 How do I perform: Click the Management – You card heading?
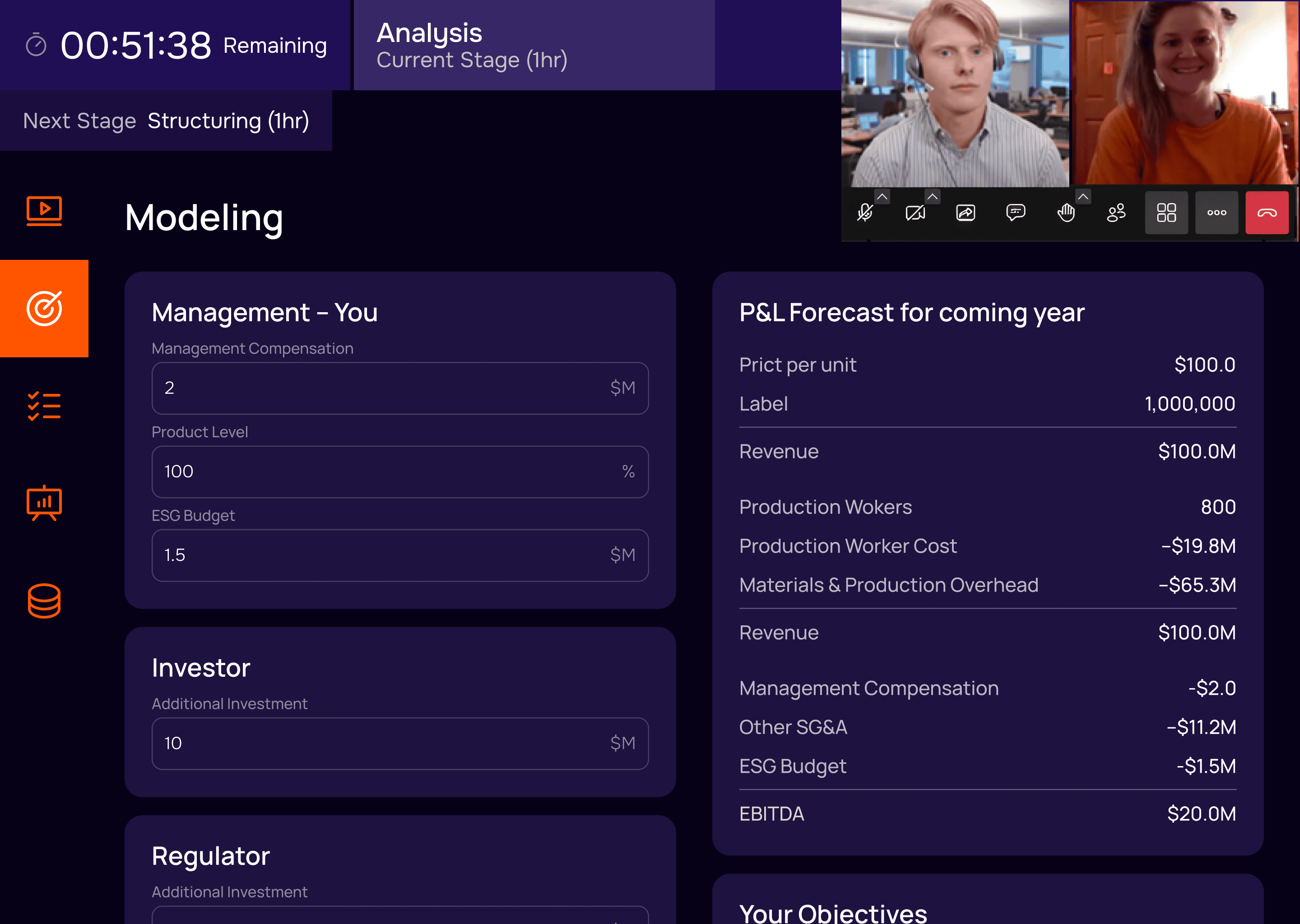click(x=265, y=312)
